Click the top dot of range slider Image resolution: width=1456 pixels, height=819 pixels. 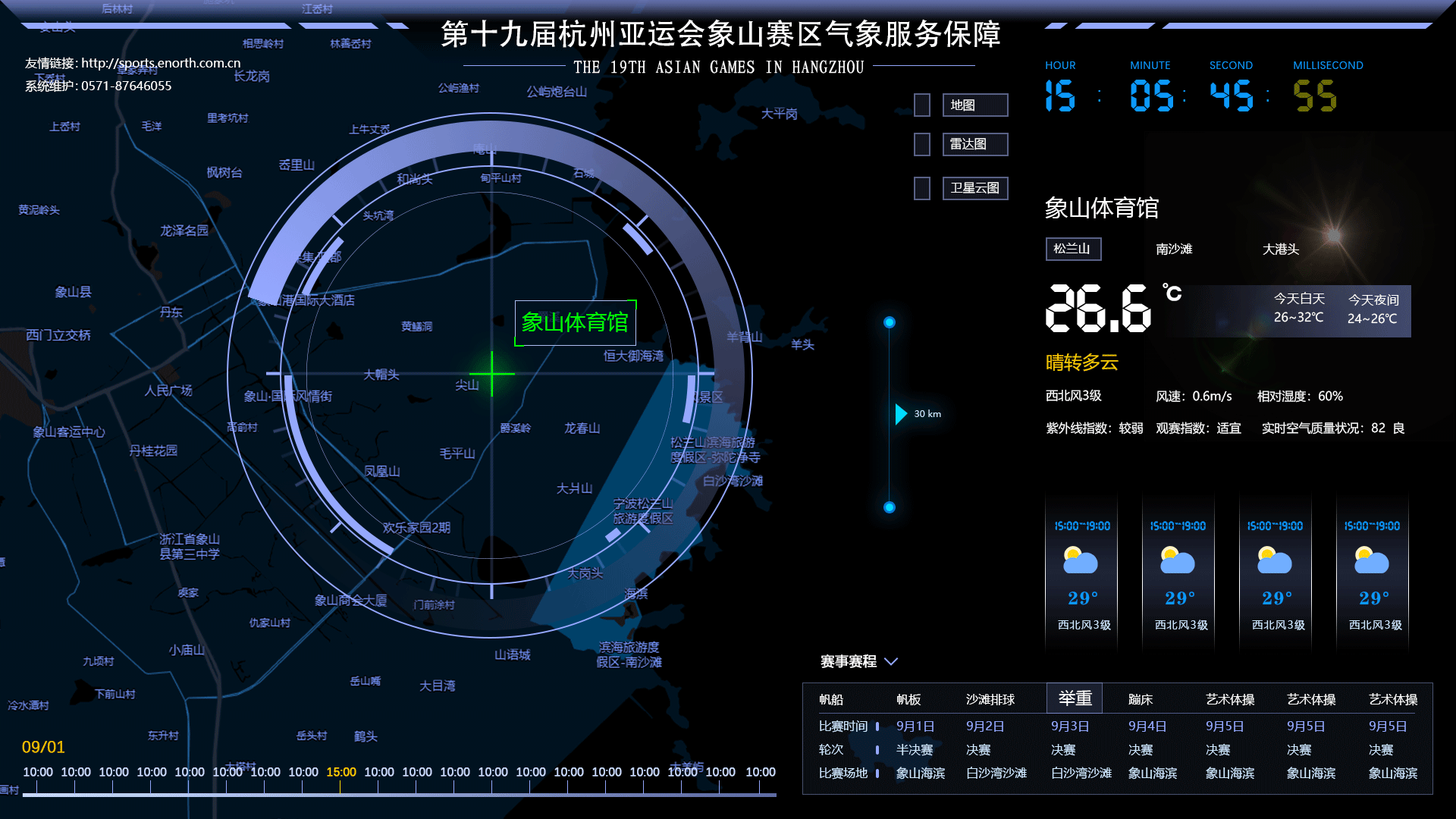(890, 322)
